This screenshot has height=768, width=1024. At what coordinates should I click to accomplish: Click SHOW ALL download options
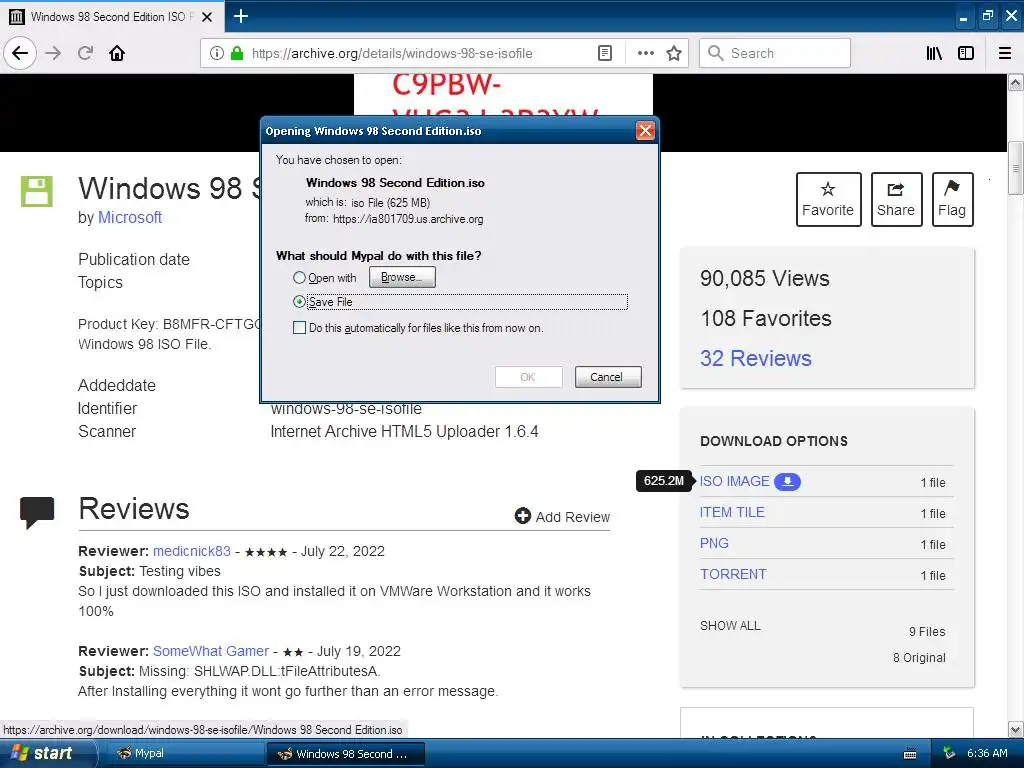pos(729,626)
